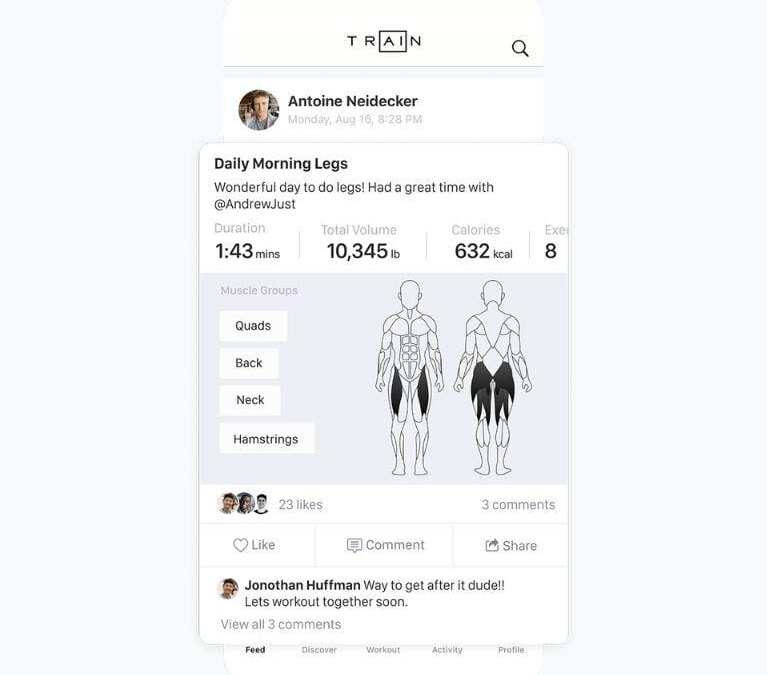The height and width of the screenshot is (675, 767).
Task: Open the @AndrewJust mention
Action: pos(255,204)
